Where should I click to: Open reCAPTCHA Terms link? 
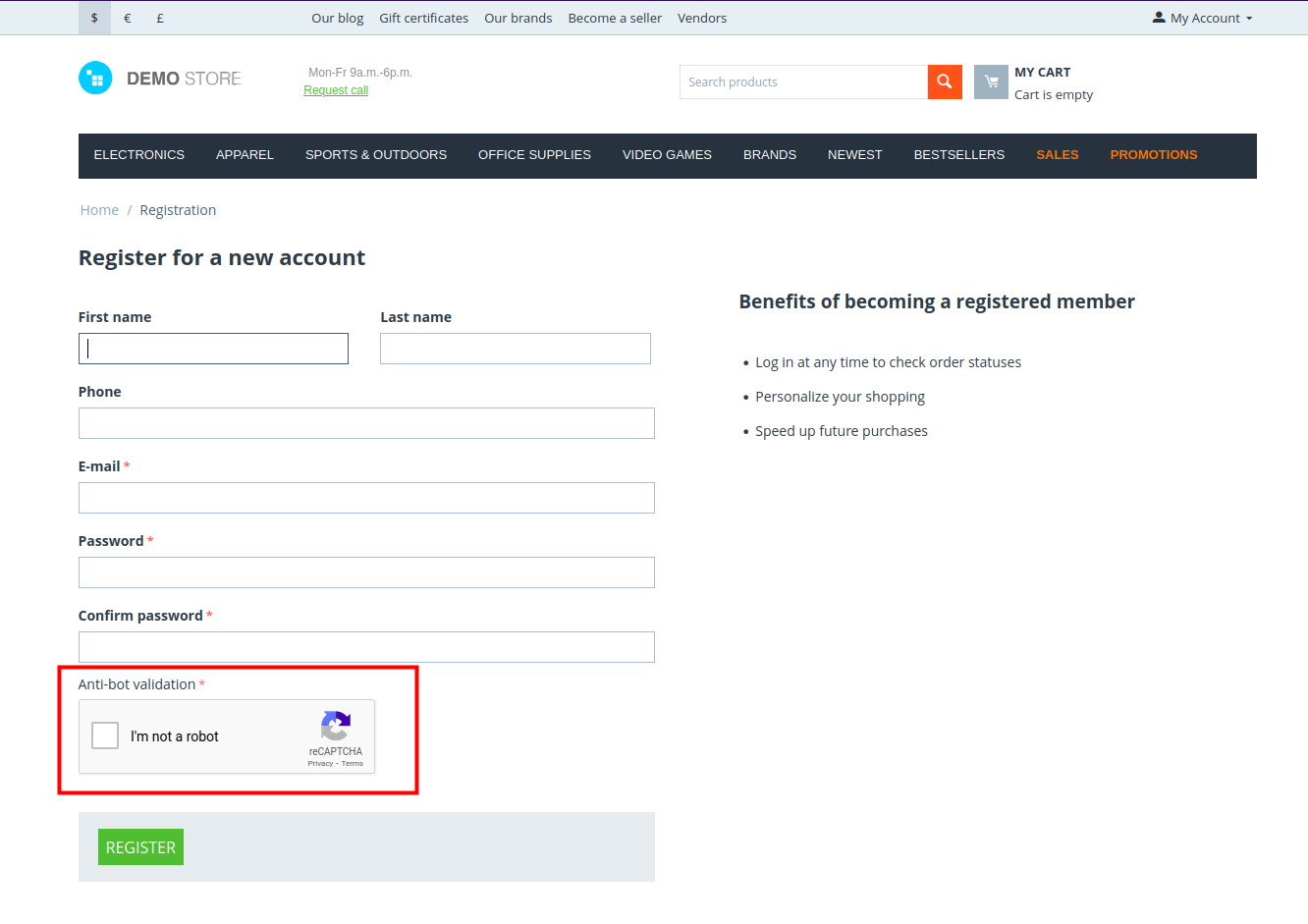pos(353,764)
